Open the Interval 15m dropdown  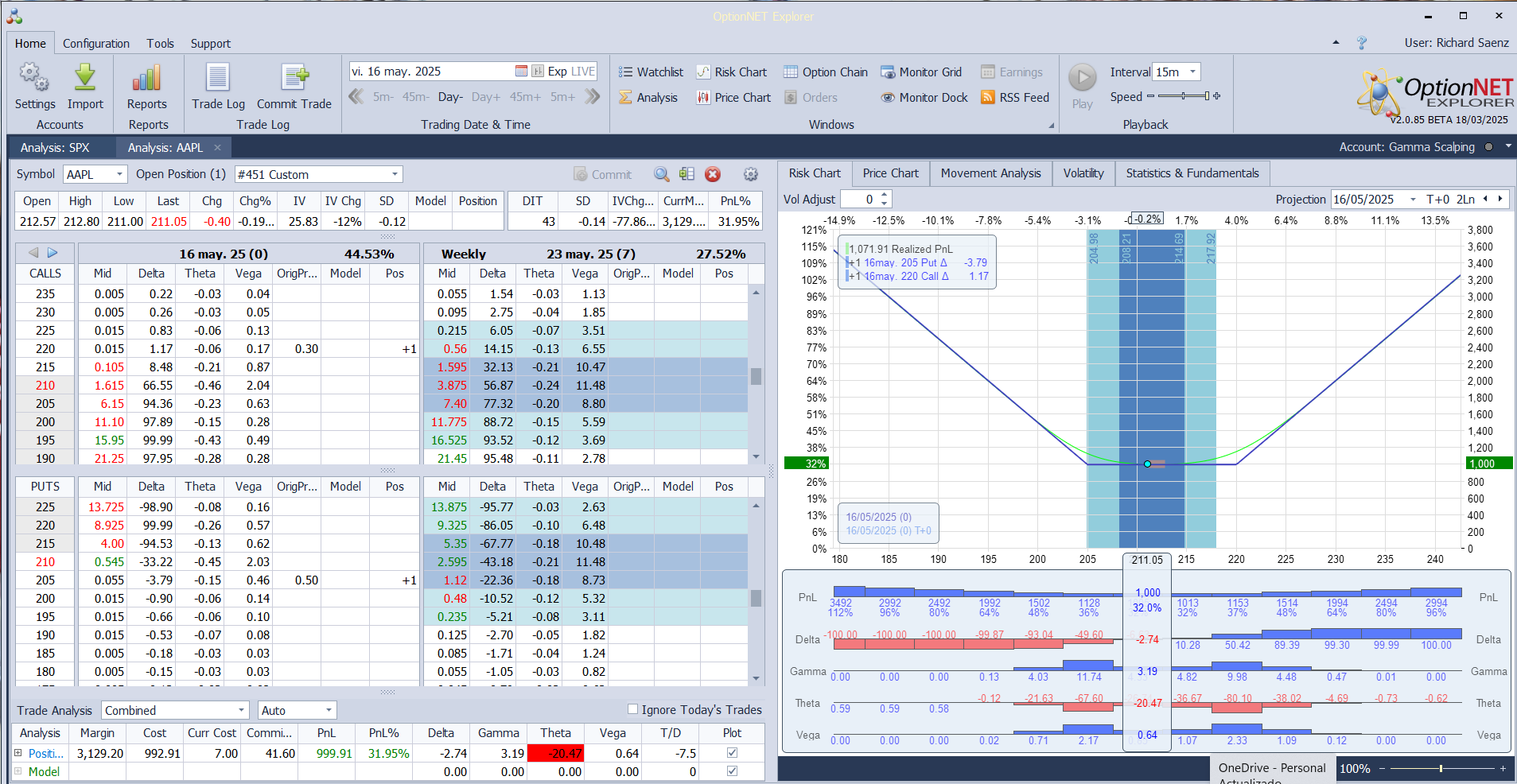1192,72
